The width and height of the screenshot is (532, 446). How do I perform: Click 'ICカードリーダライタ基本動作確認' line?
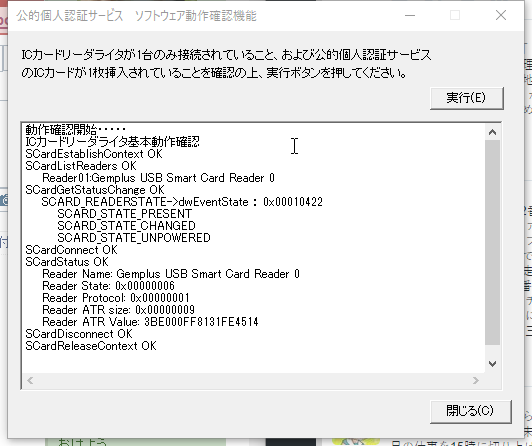coord(113,142)
